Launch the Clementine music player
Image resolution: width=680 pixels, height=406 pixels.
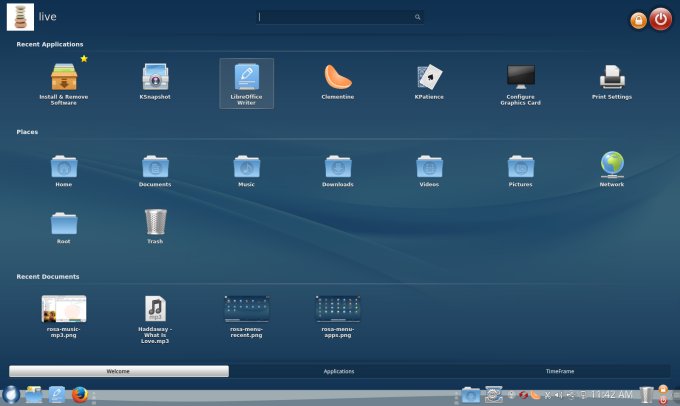(x=338, y=78)
